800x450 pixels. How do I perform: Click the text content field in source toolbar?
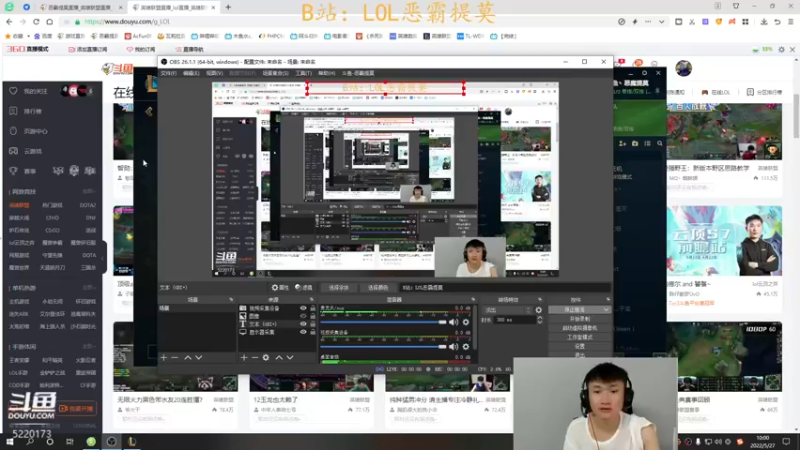point(504,288)
